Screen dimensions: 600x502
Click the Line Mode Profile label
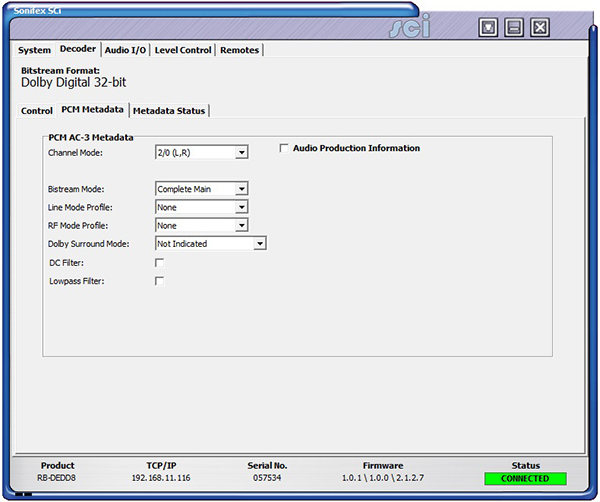80,207
